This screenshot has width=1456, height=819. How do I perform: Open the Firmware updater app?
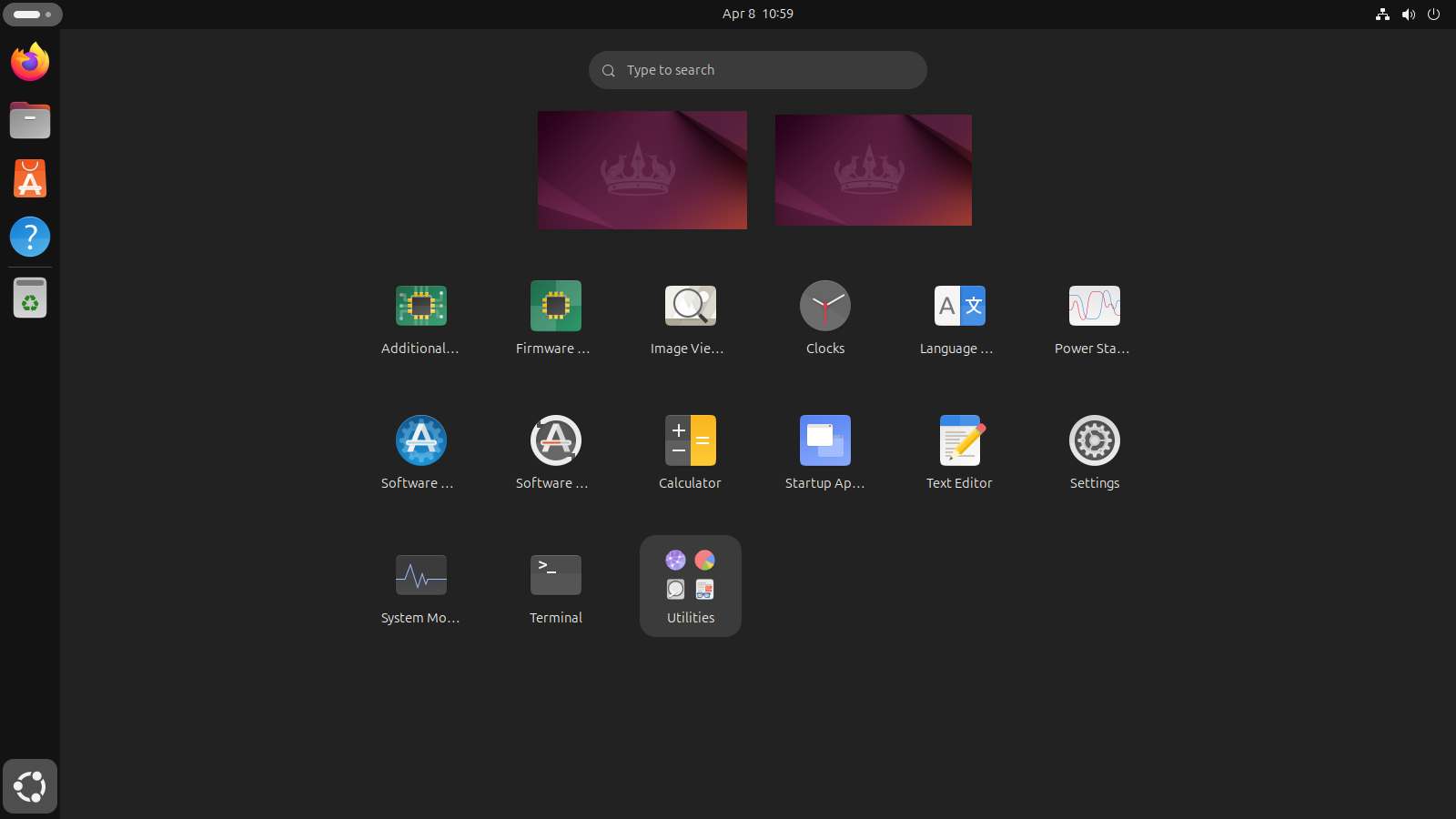(555, 318)
